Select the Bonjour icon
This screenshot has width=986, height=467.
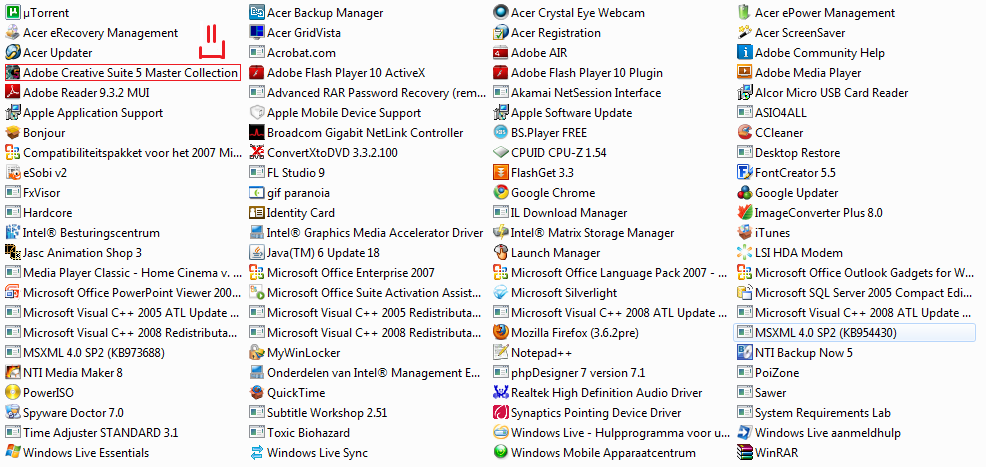12,133
